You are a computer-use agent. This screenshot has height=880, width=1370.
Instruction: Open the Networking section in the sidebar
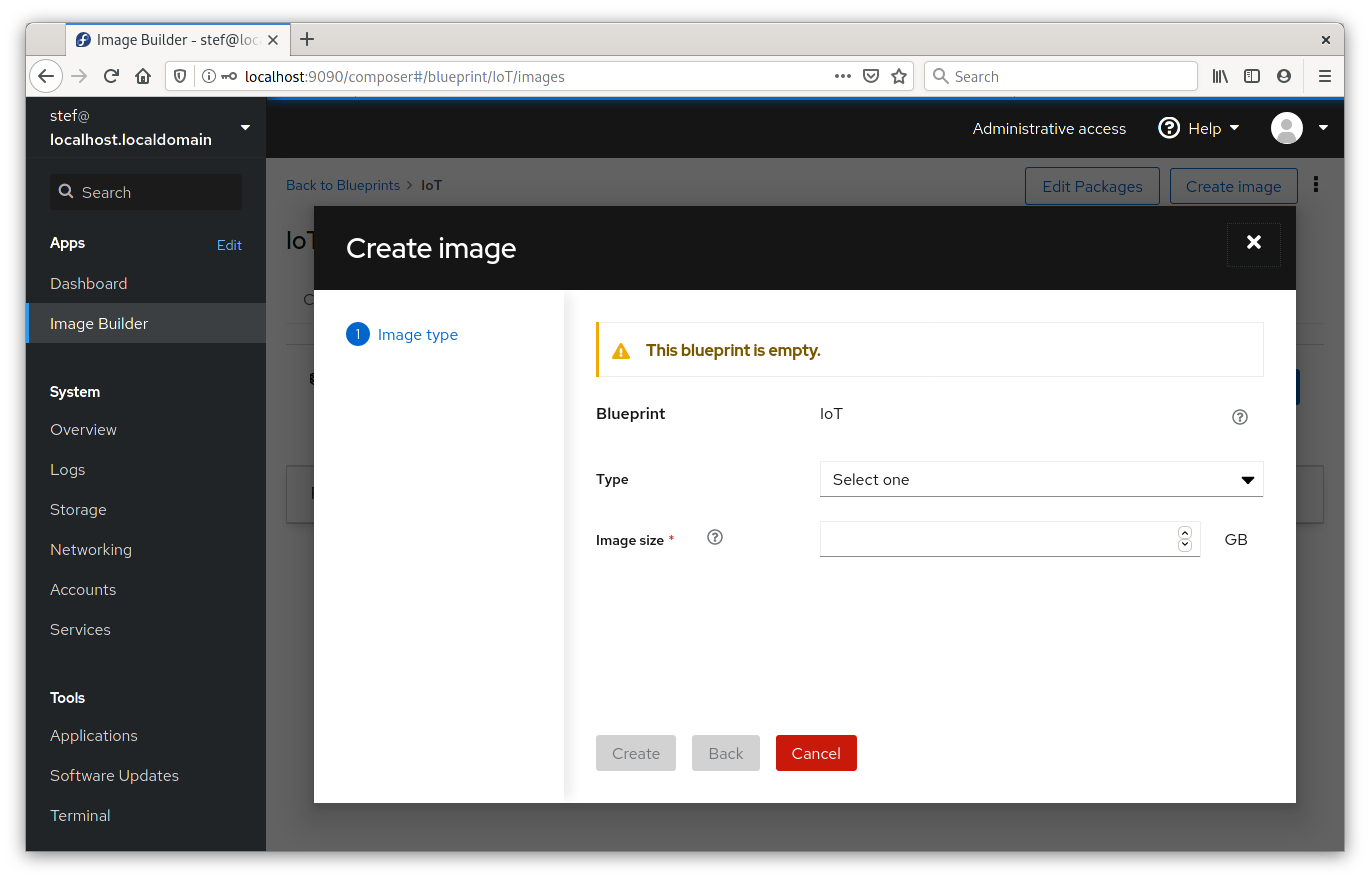tap(91, 549)
